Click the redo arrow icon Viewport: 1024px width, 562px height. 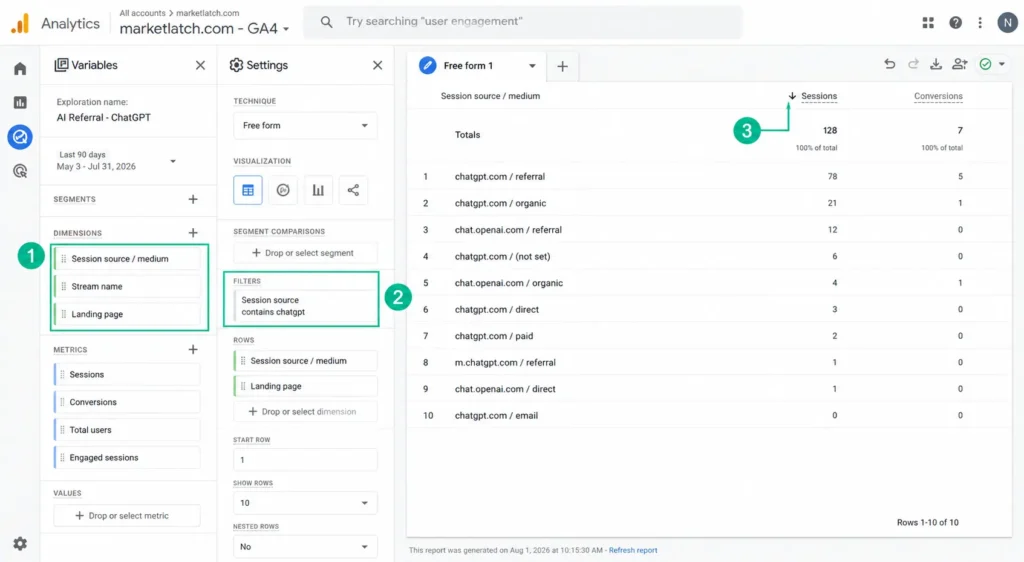913,64
